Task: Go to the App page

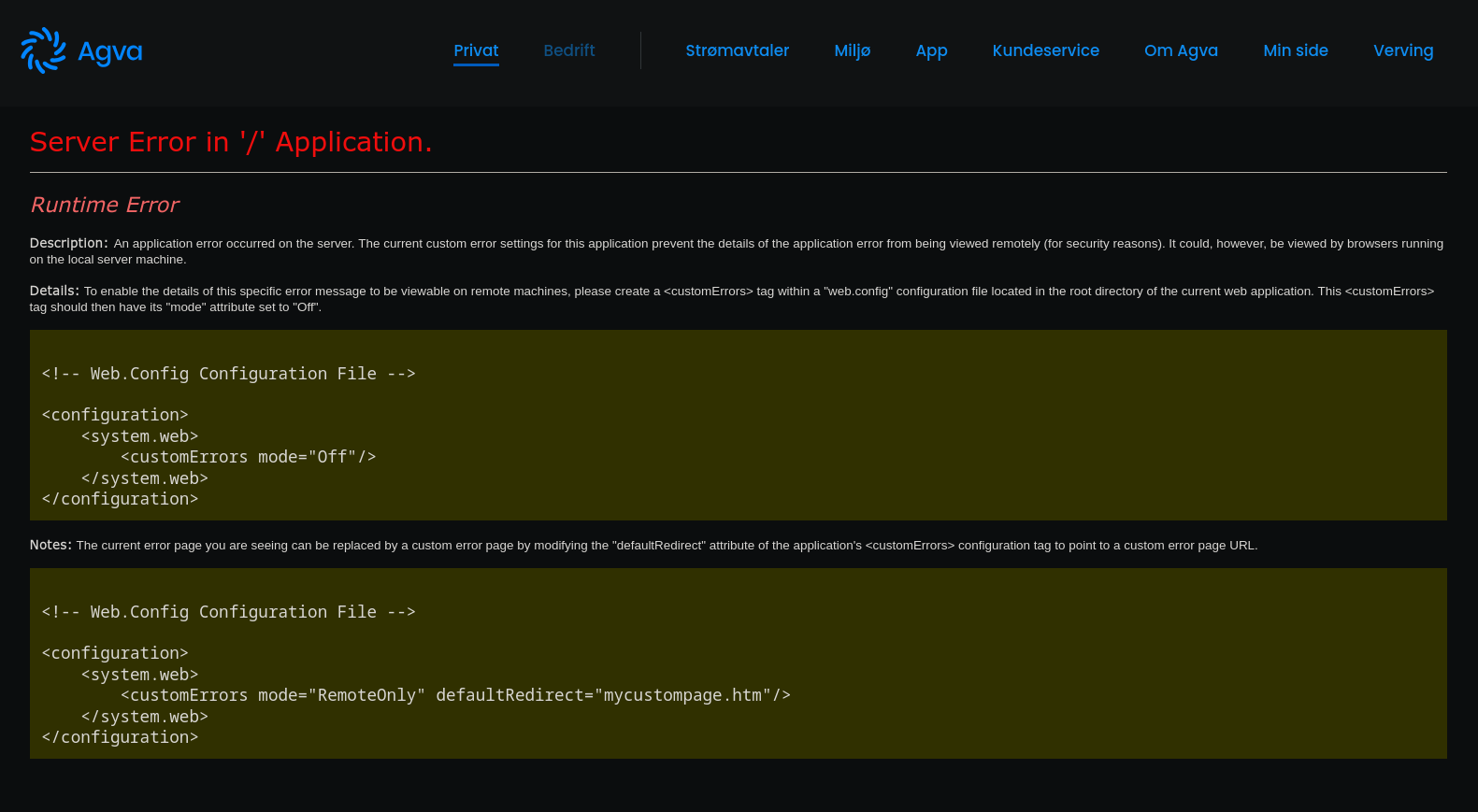Action: click(931, 51)
